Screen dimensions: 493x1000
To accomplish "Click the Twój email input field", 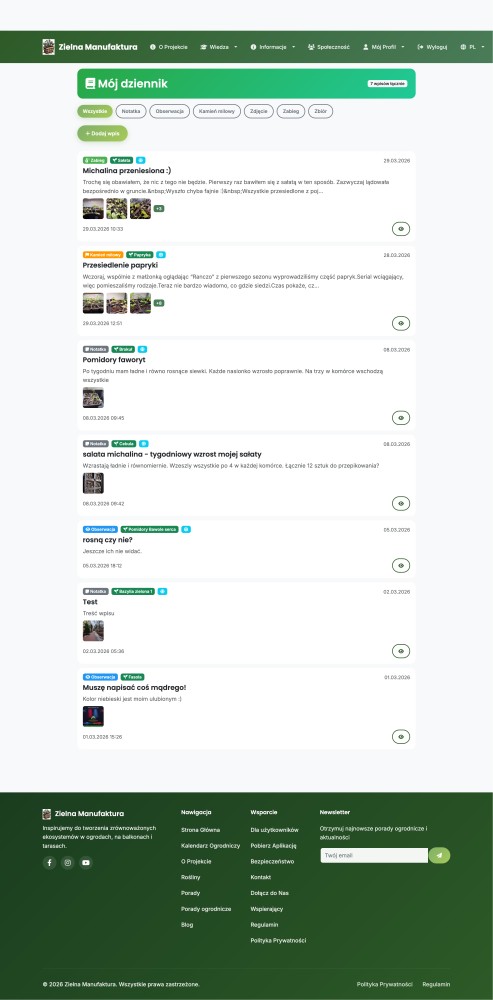I will (374, 855).
